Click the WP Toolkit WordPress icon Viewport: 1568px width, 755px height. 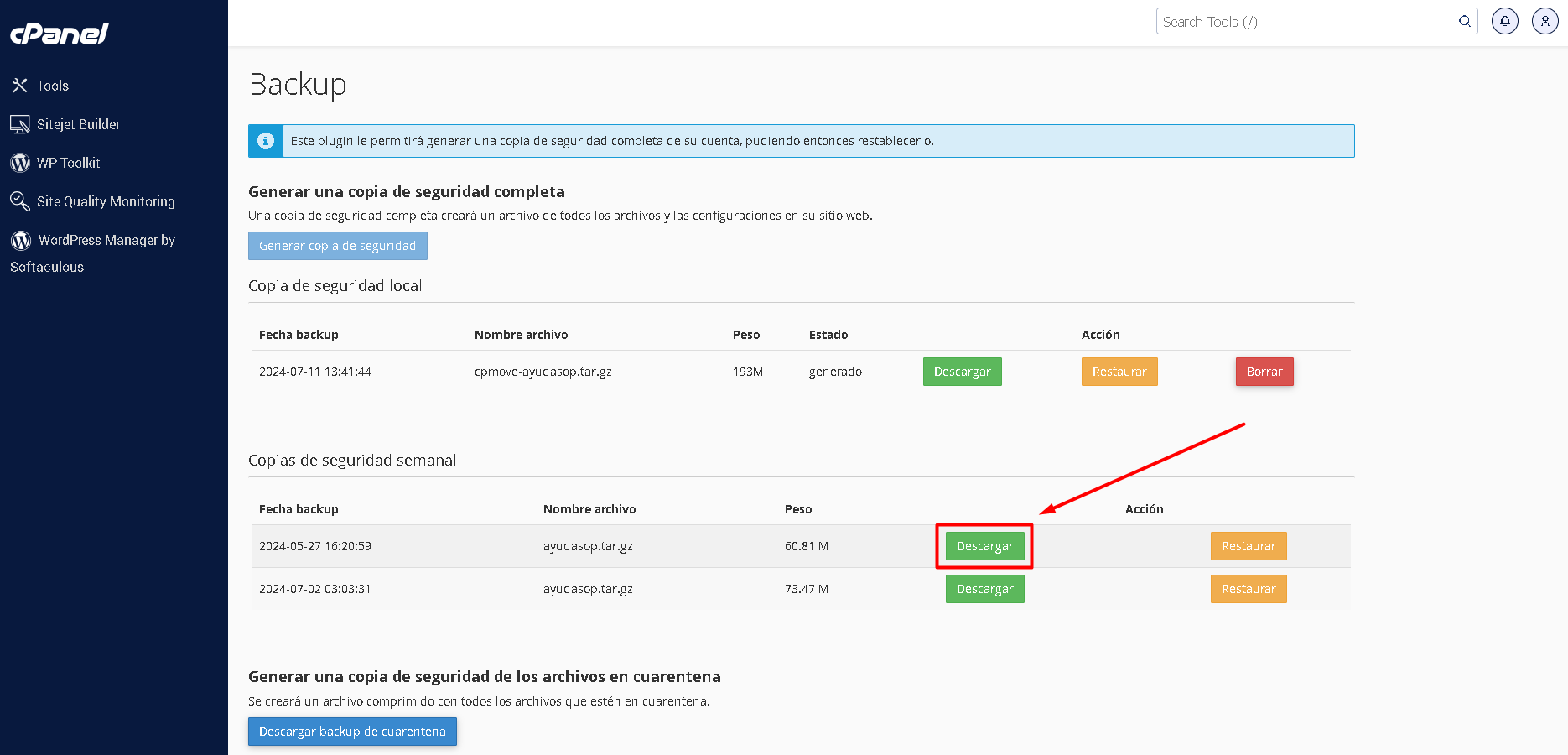click(x=20, y=163)
